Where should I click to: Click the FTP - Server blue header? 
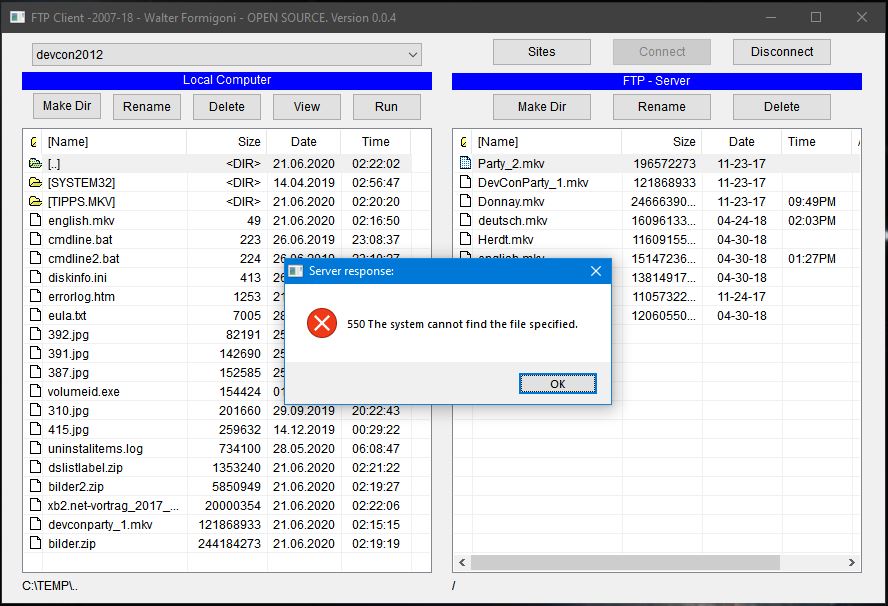click(x=656, y=81)
